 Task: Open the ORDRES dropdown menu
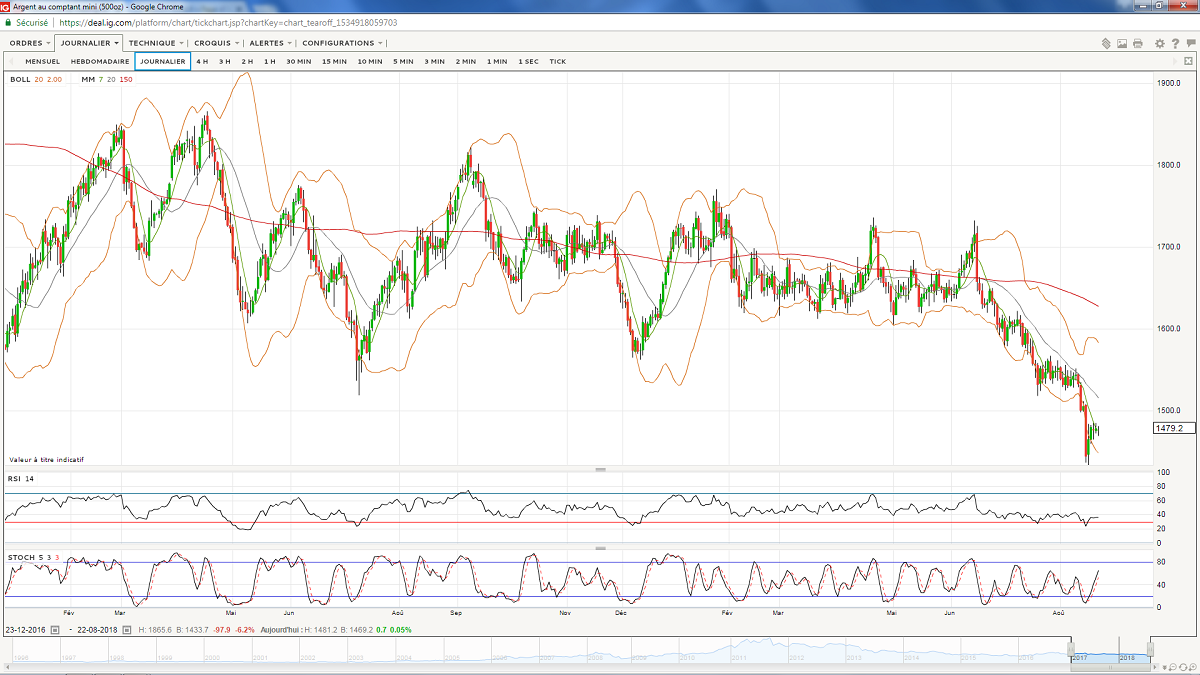[29, 43]
